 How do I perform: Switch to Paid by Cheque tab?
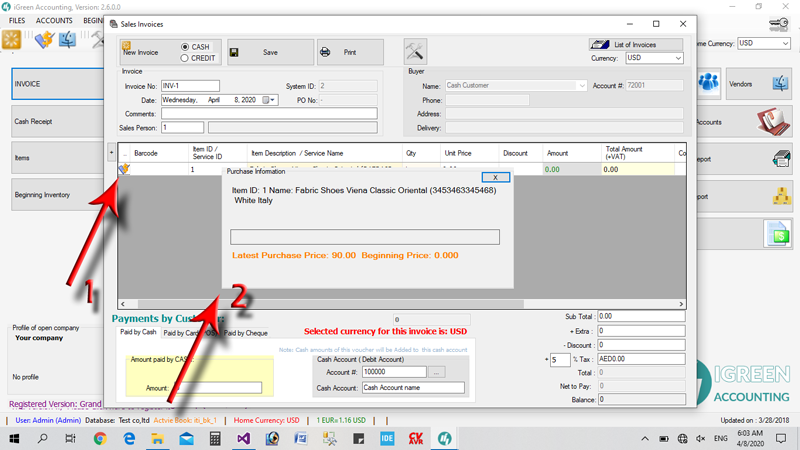click(x=245, y=333)
